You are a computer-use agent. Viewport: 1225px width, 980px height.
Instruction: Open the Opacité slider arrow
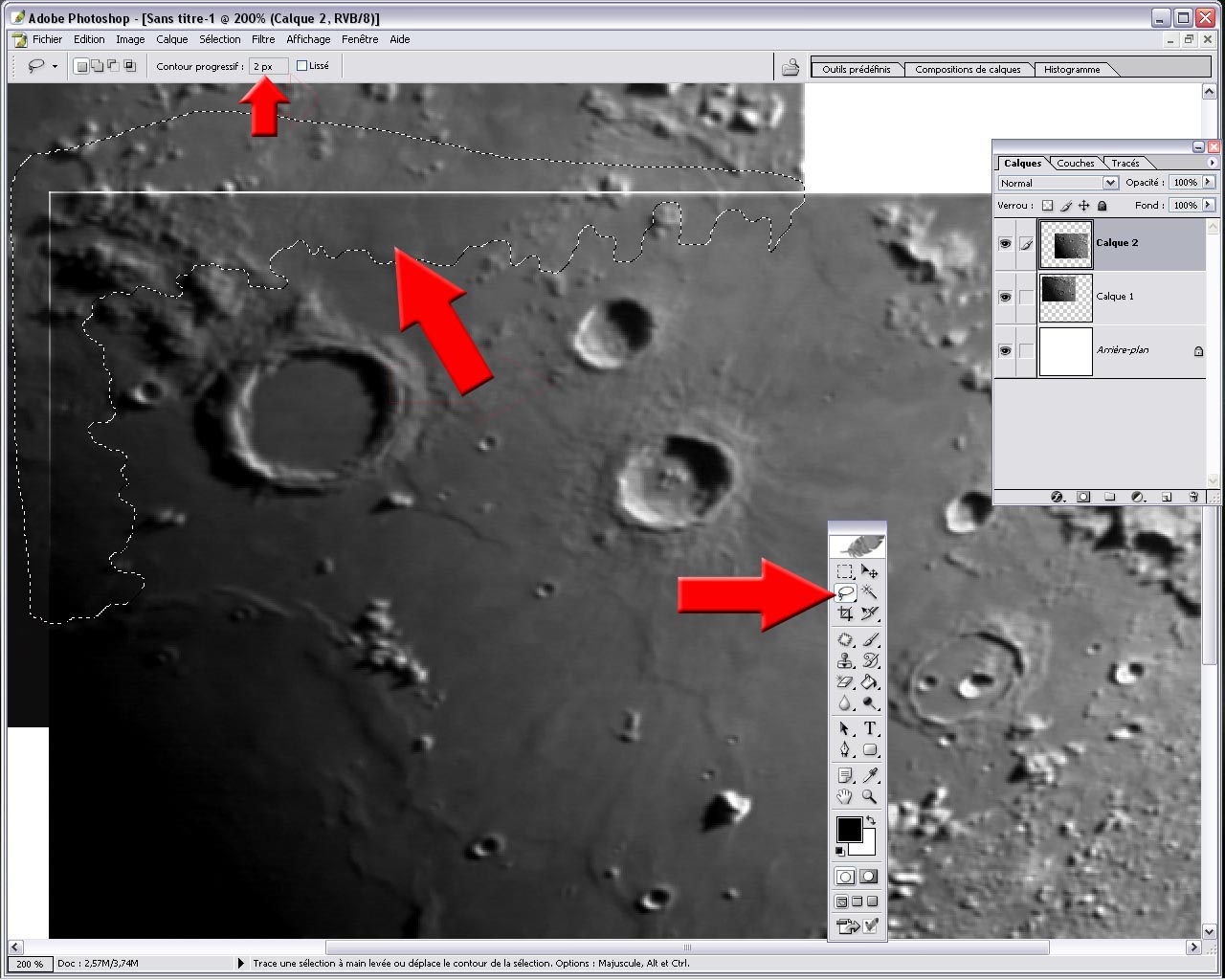pos(1209,182)
